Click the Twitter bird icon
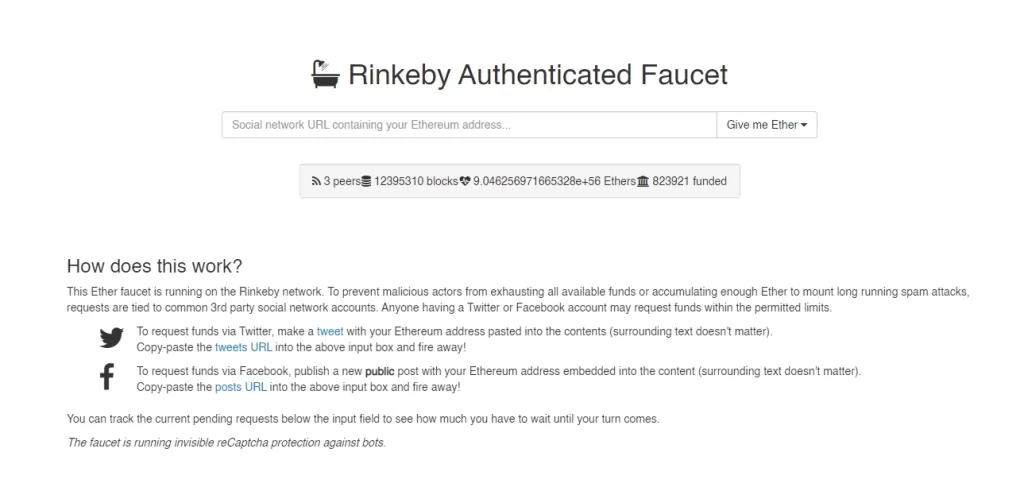The height and width of the screenshot is (495, 1024). point(112,338)
